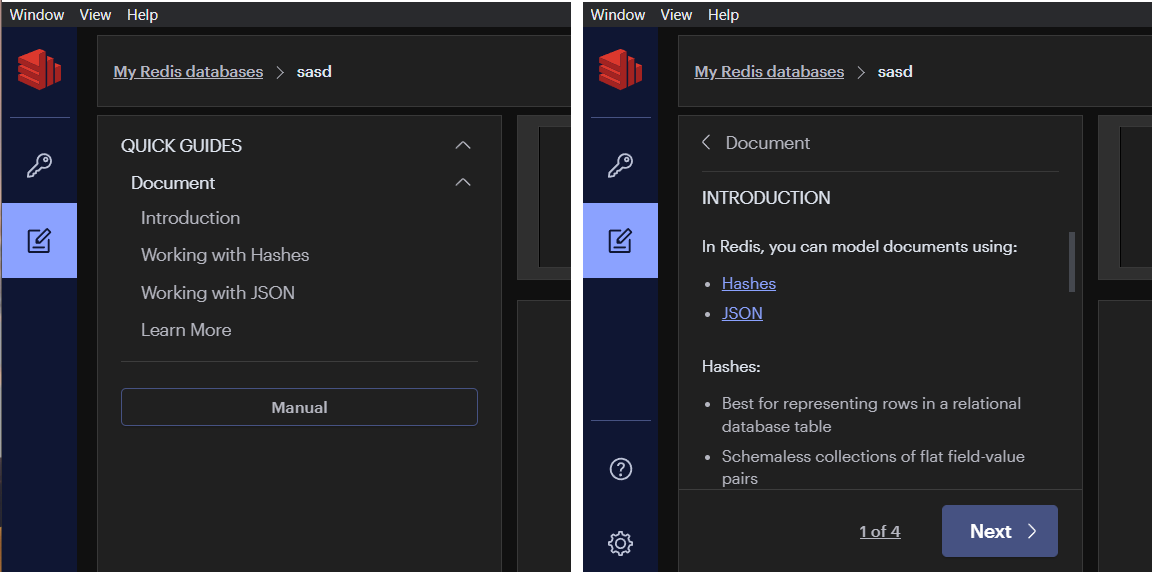This screenshot has width=1152, height=572.
Task: Click the Document tree group label
Action: (173, 183)
